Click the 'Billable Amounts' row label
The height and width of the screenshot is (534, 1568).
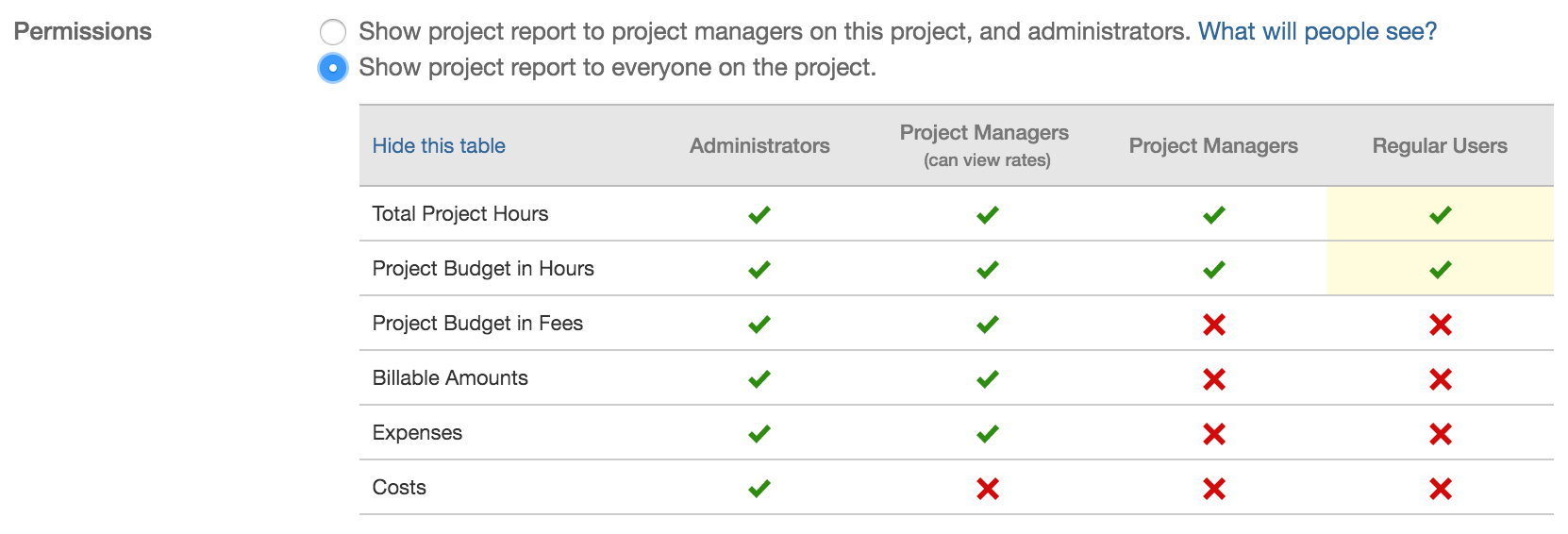pos(450,377)
